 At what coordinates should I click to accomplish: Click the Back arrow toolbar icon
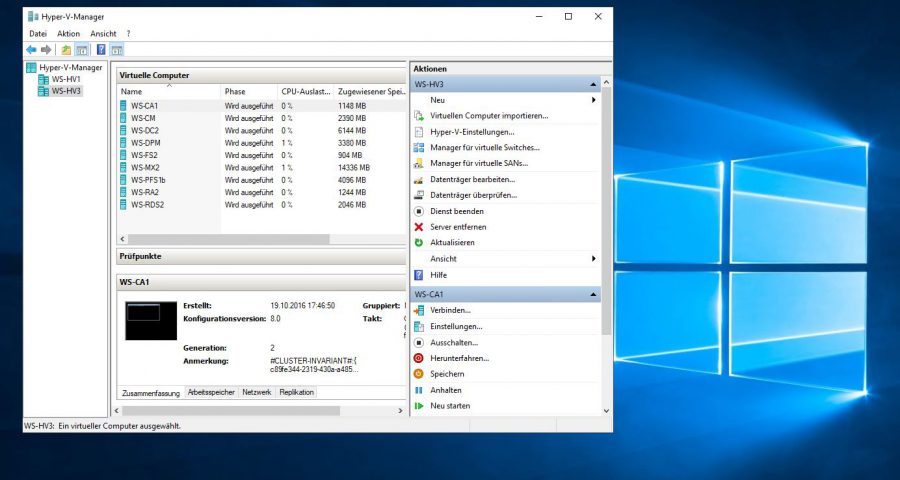[x=31, y=50]
